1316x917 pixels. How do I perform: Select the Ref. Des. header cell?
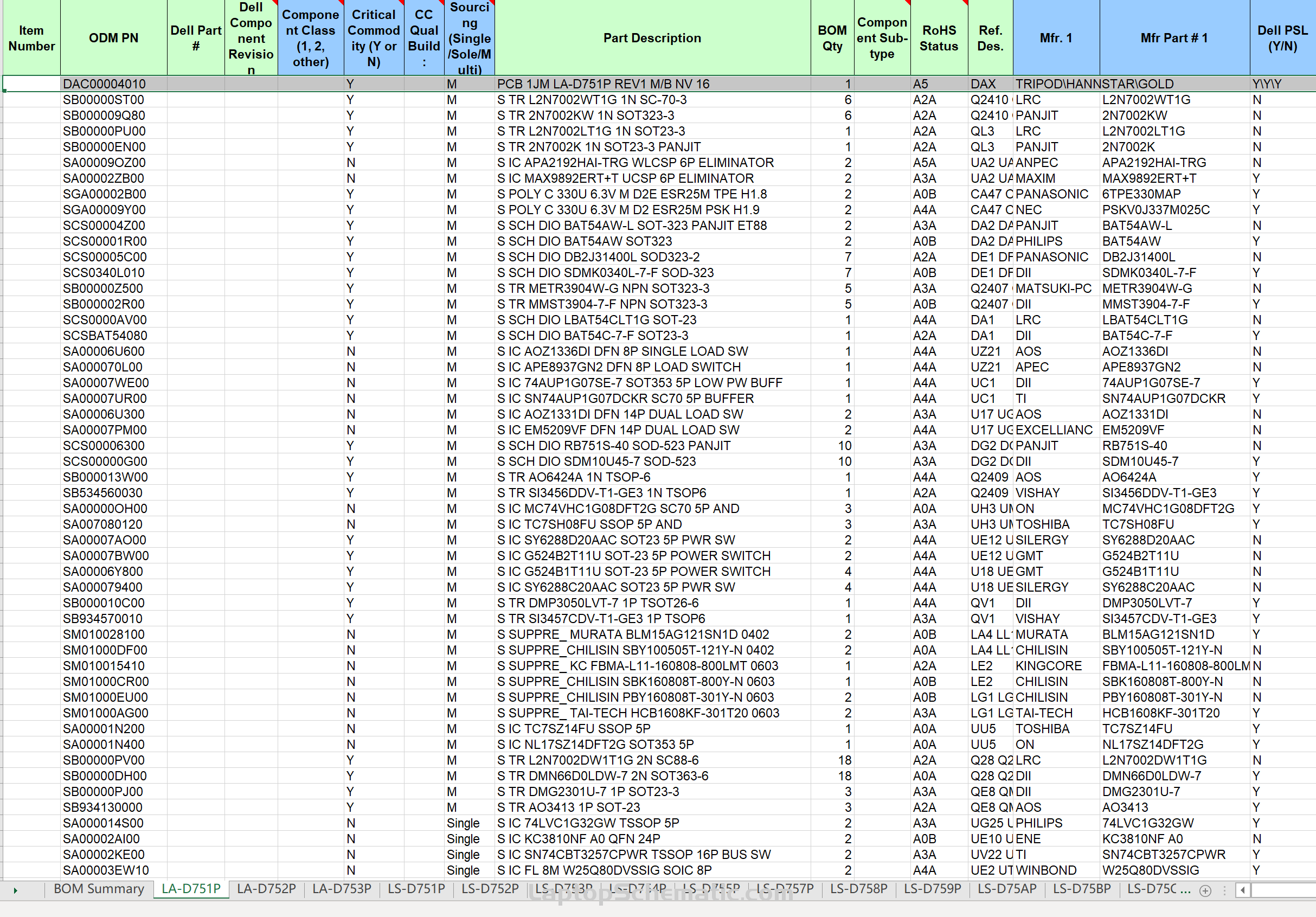(991, 38)
